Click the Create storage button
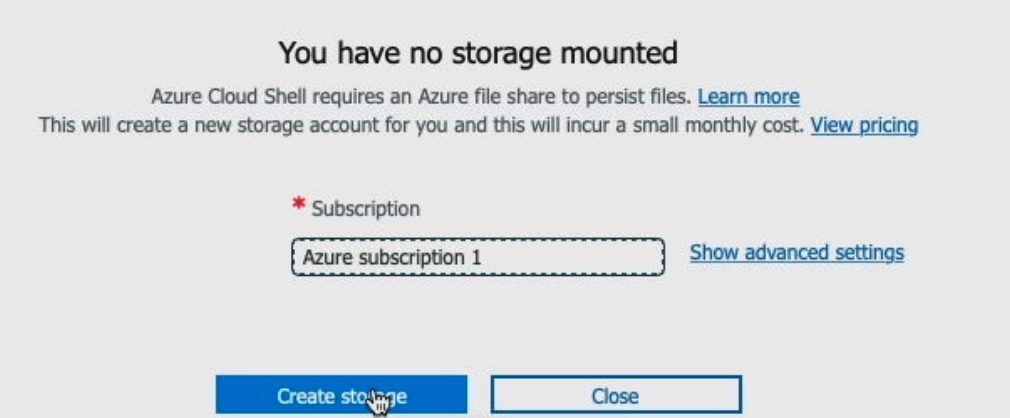1010x418 pixels. [x=341, y=395]
